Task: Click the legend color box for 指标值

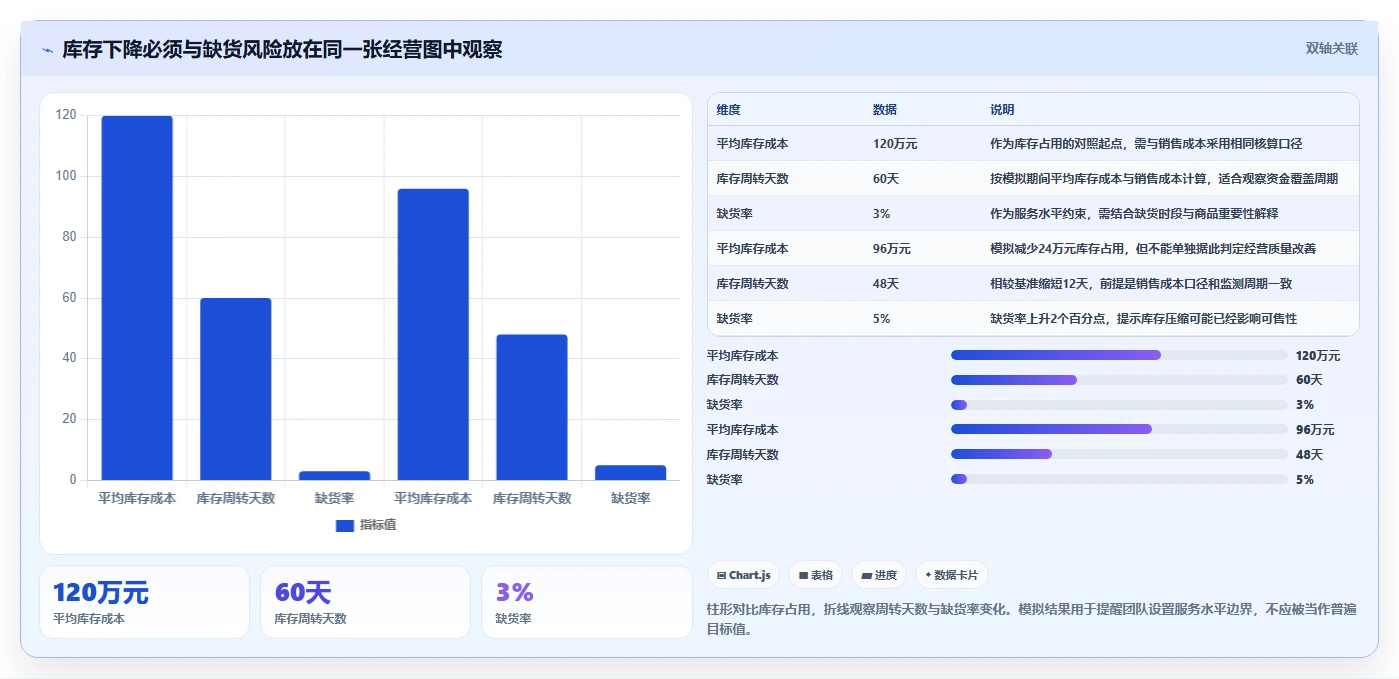Action: tap(344, 525)
